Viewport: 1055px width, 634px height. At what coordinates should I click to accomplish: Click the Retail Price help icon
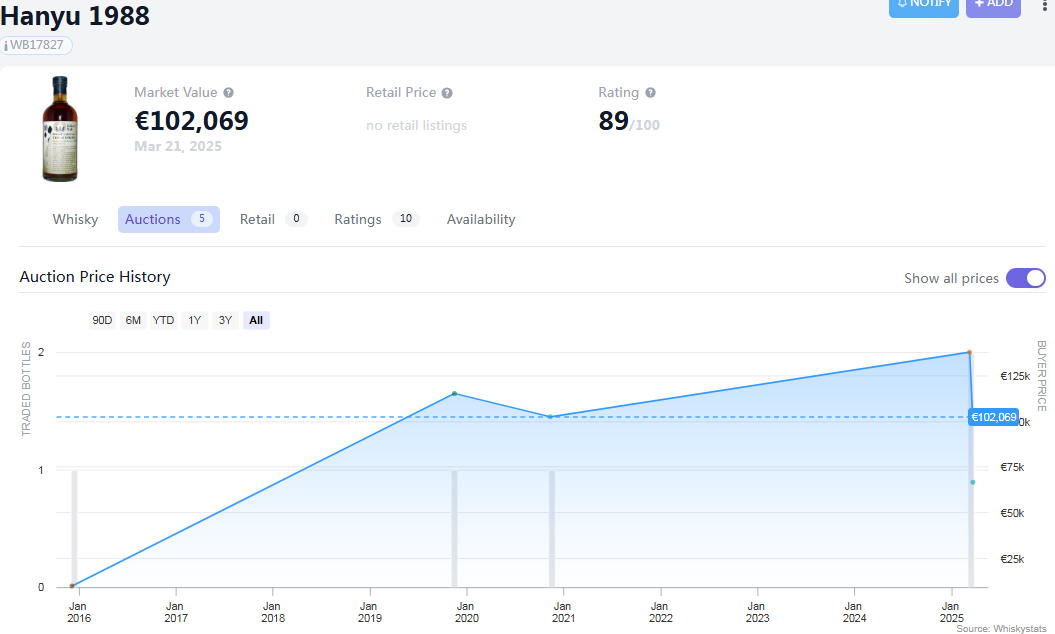coord(447,93)
